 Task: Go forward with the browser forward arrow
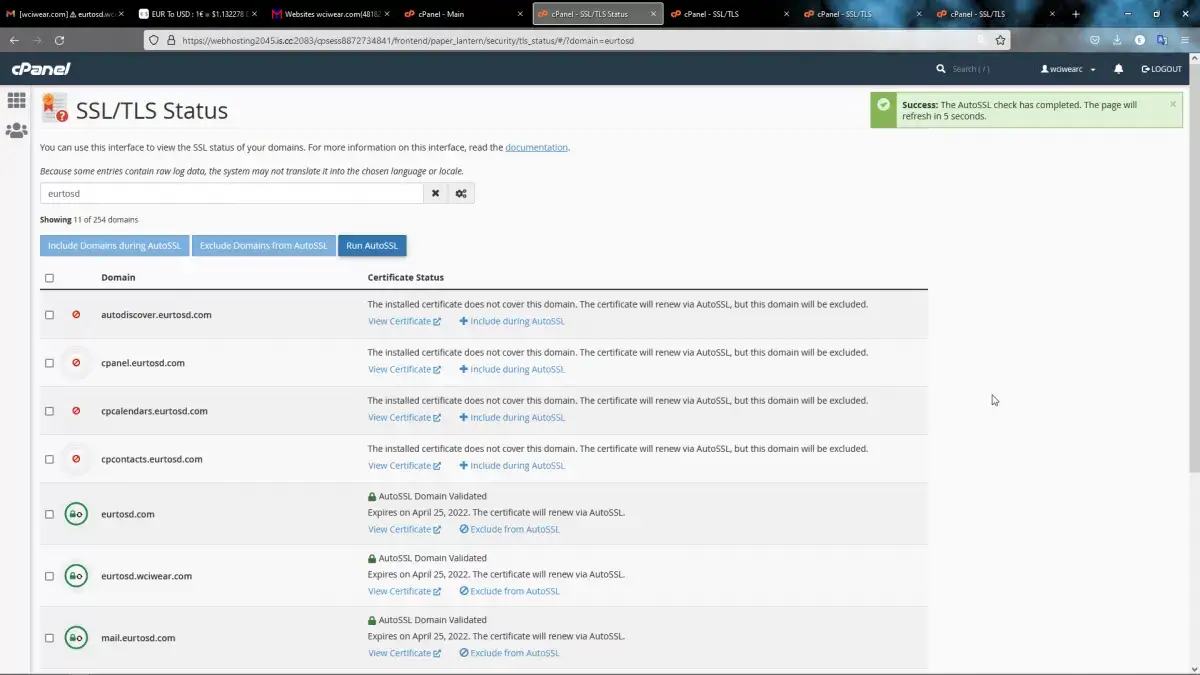point(37,40)
